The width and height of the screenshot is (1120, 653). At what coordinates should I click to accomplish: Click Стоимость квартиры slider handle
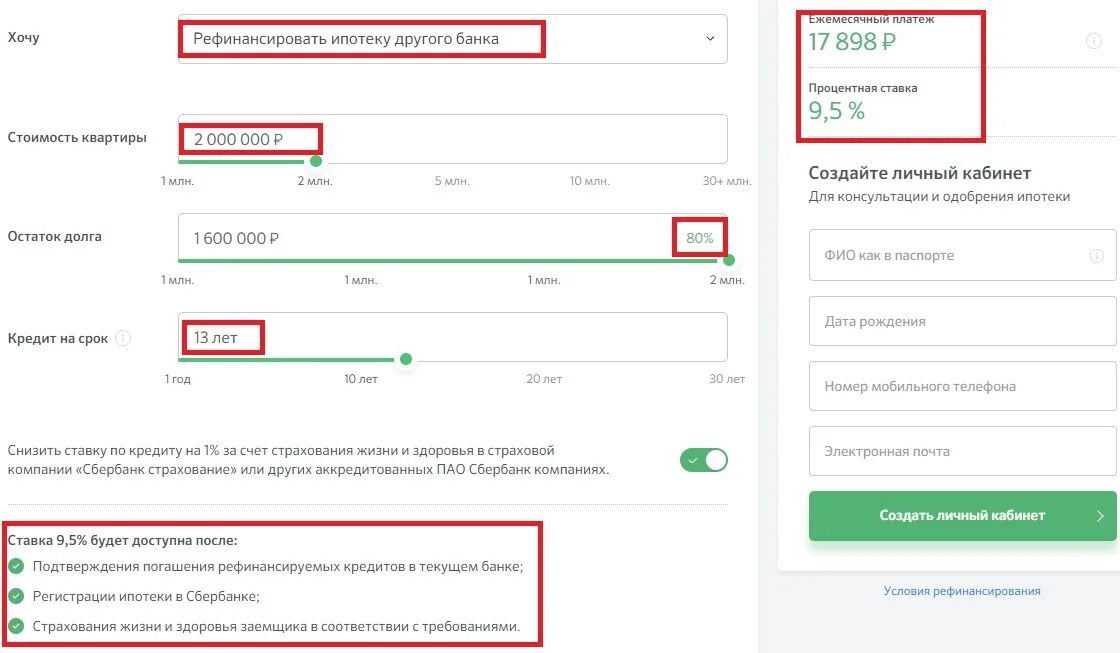[x=316, y=161]
